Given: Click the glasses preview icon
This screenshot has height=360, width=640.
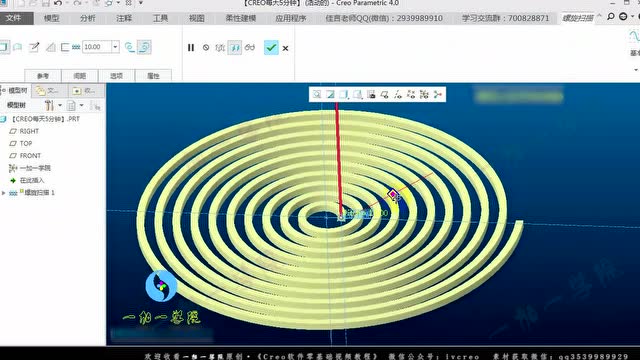Looking at the screenshot, I should coord(250,48).
